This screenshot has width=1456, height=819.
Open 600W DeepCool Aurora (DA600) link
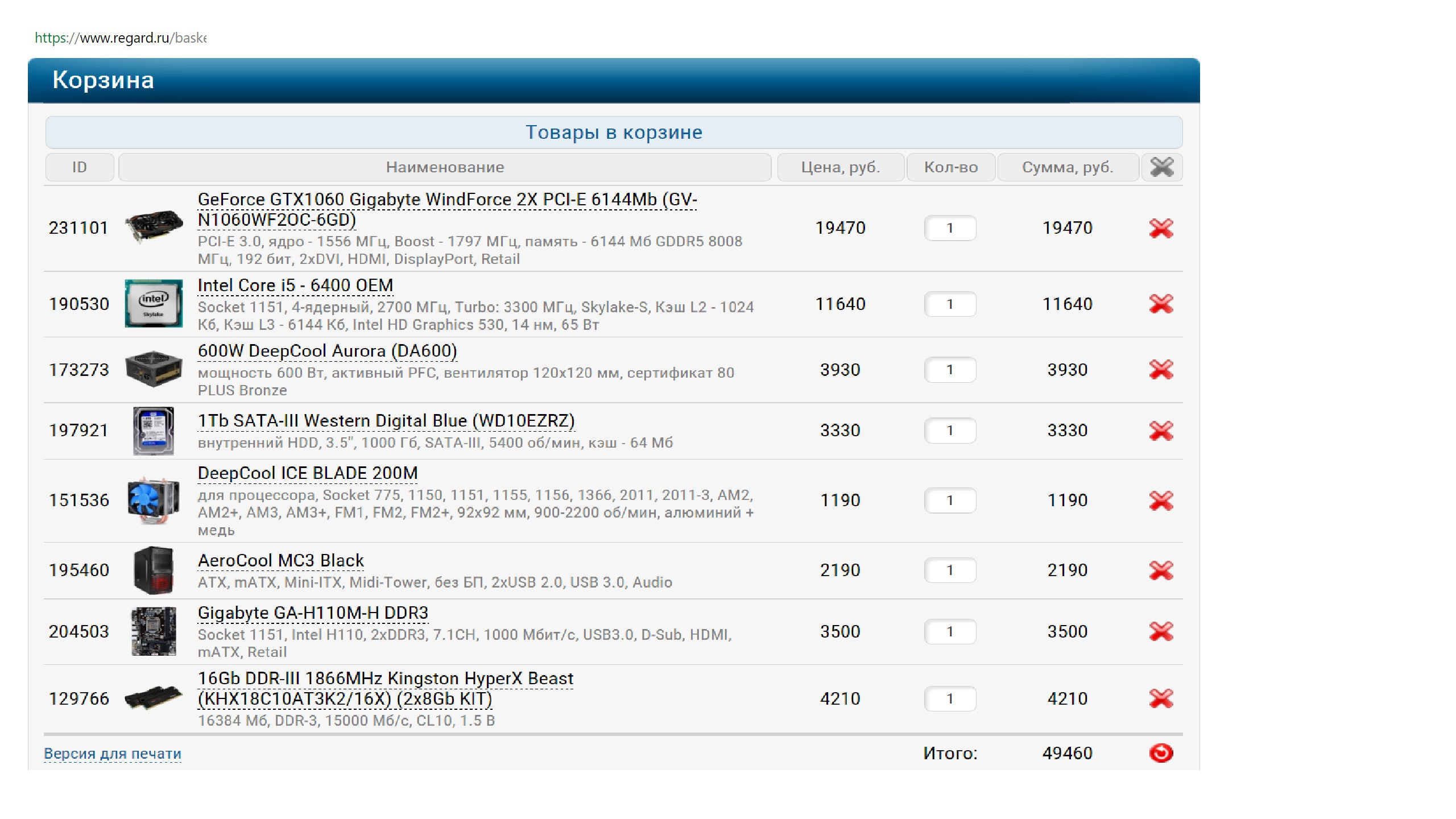coord(327,351)
